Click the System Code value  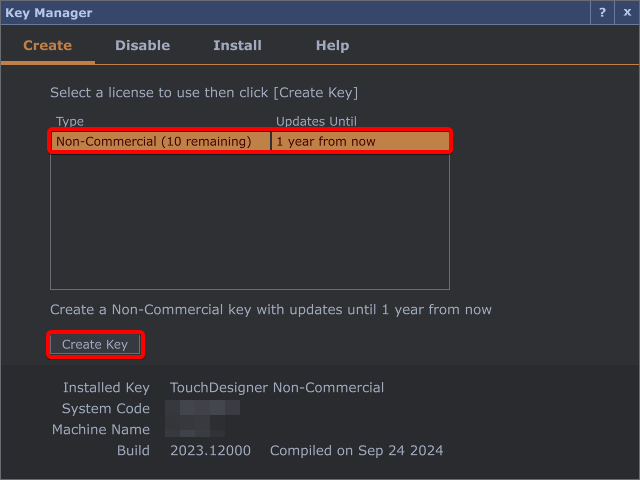tap(203, 408)
